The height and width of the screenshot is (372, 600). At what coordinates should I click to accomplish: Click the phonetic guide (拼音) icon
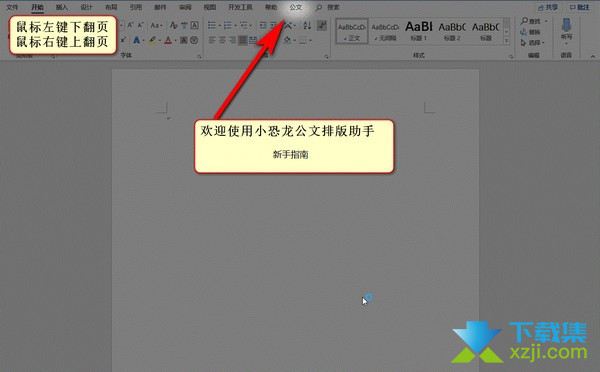pyautogui.click(x=184, y=26)
